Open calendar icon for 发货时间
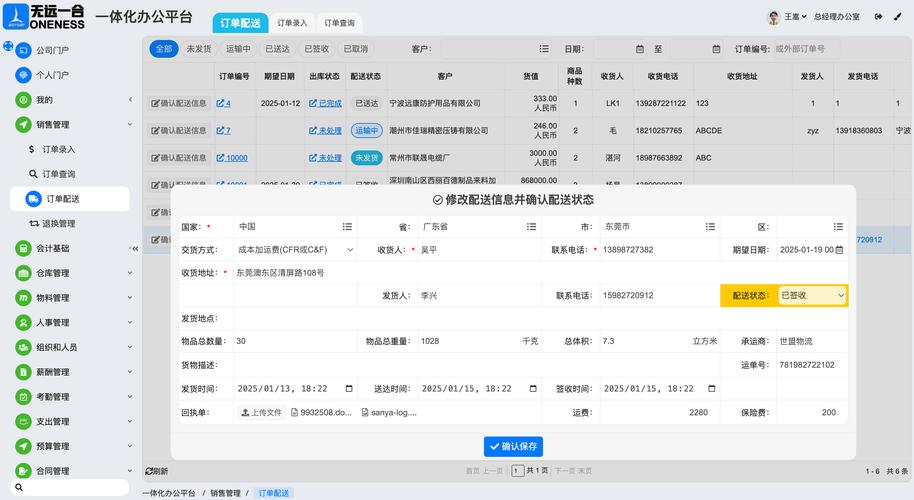 tap(349, 389)
